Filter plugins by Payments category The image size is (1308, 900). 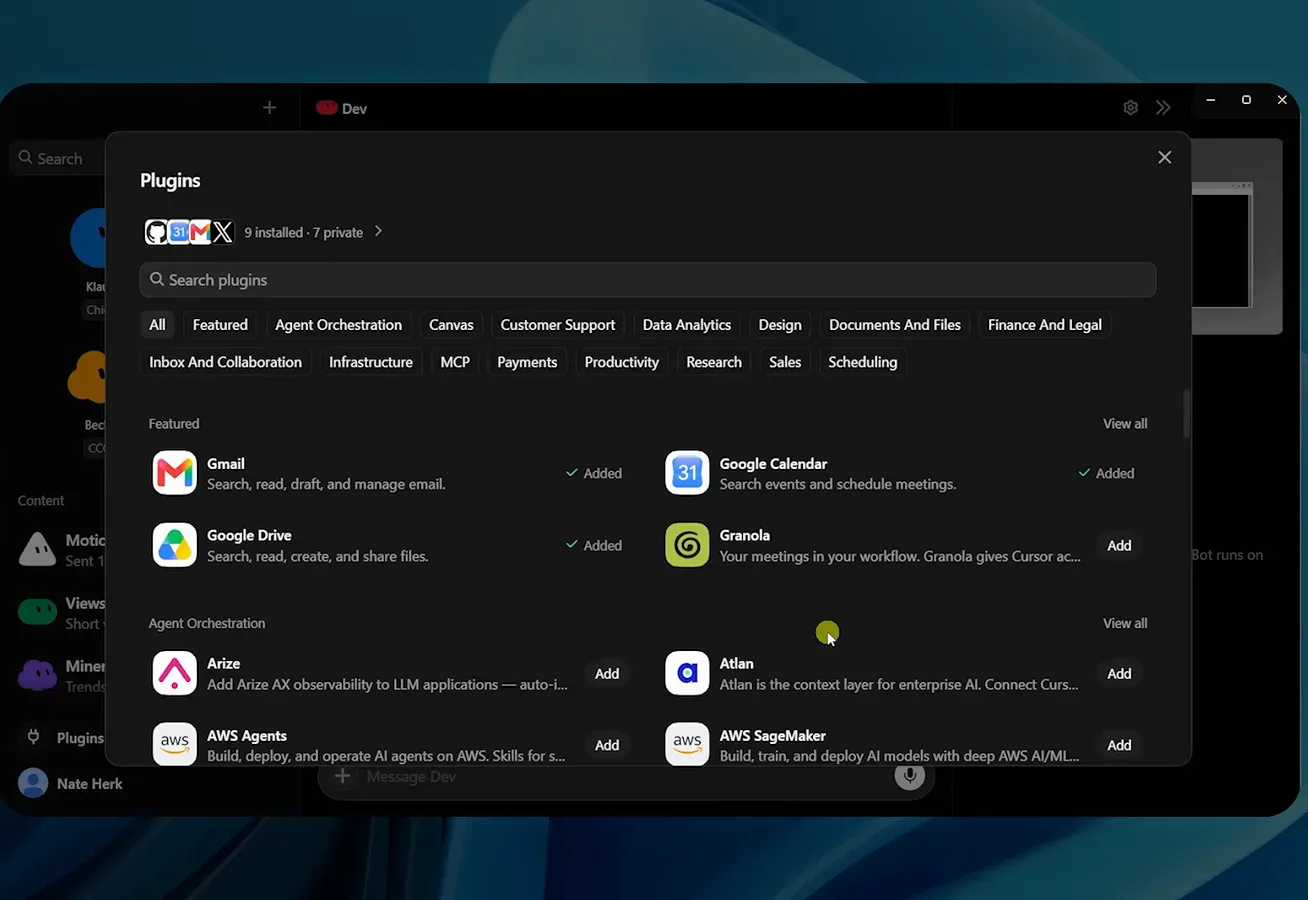pos(527,362)
